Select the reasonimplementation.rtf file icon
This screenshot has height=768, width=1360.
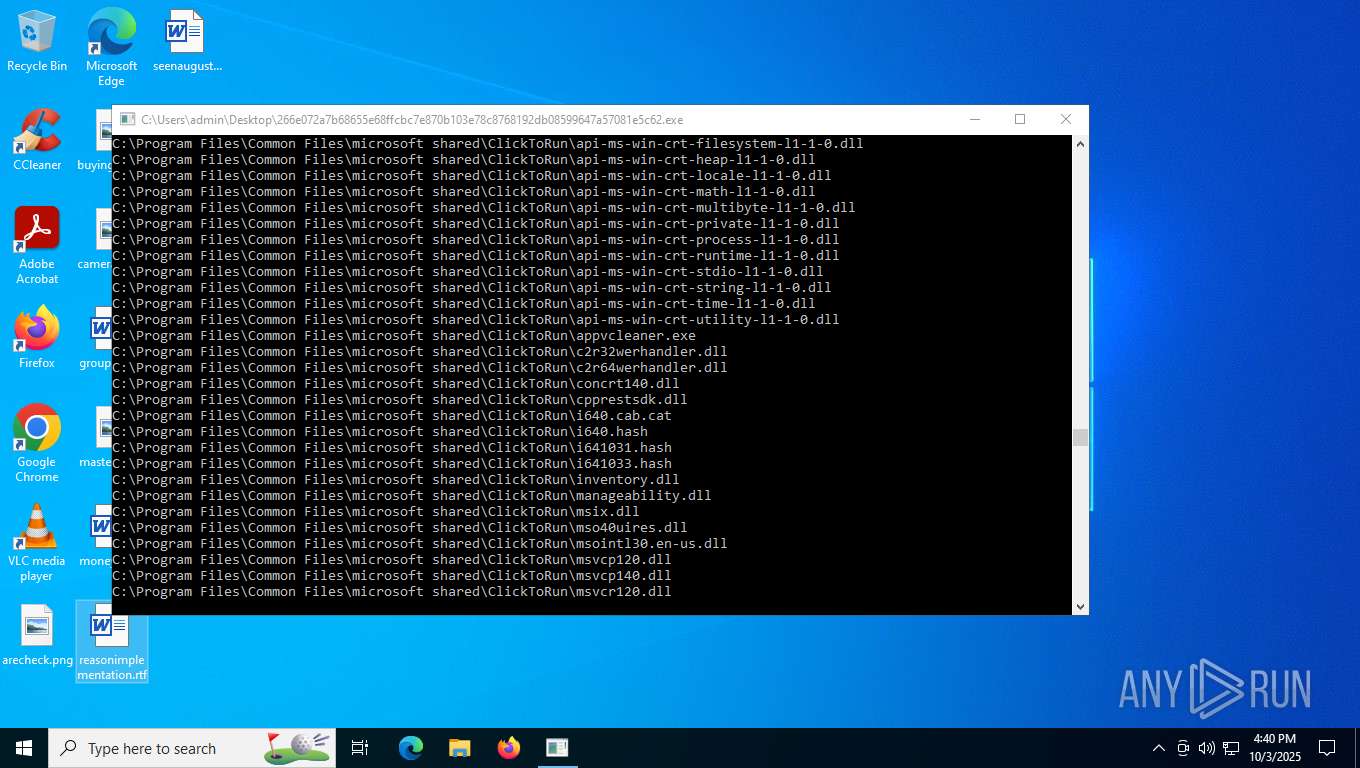click(112, 642)
